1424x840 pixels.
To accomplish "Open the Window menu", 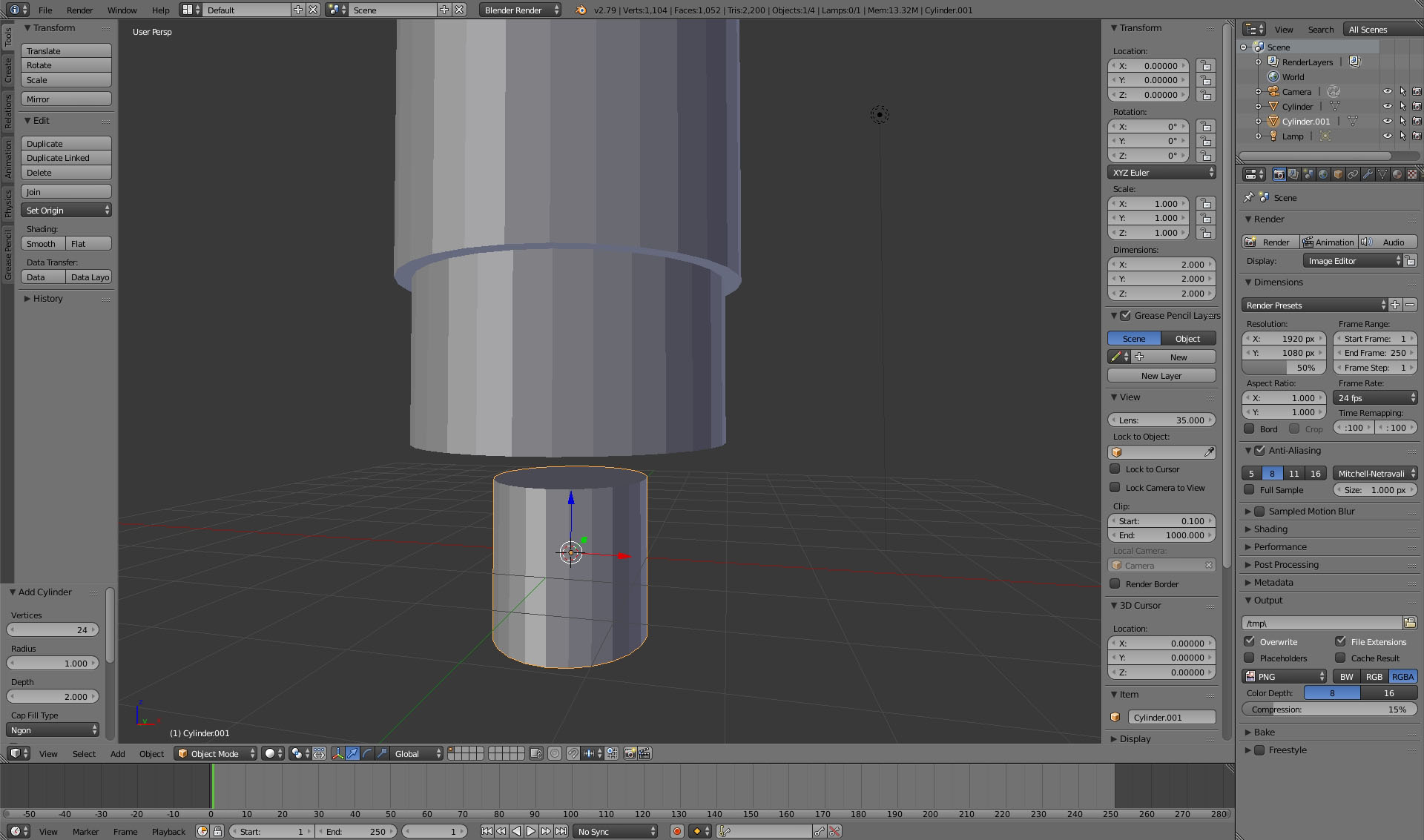I will pos(122,10).
